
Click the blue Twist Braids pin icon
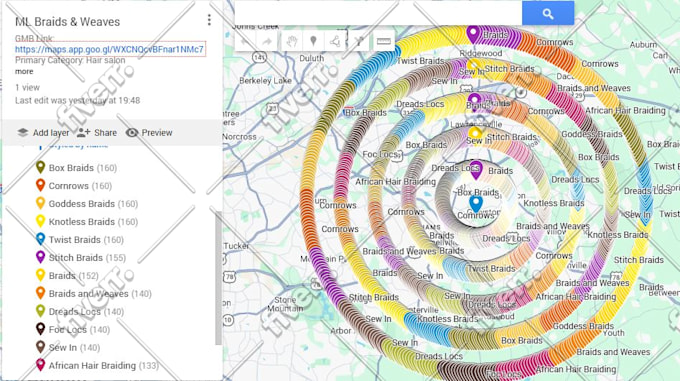click(x=40, y=239)
